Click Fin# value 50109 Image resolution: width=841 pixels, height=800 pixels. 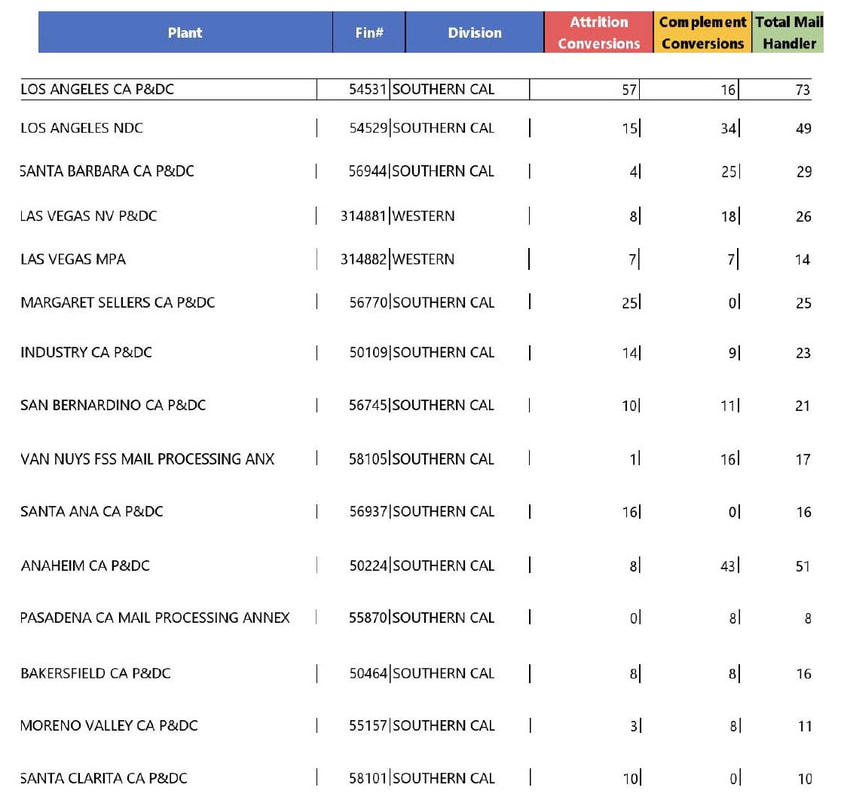[368, 352]
